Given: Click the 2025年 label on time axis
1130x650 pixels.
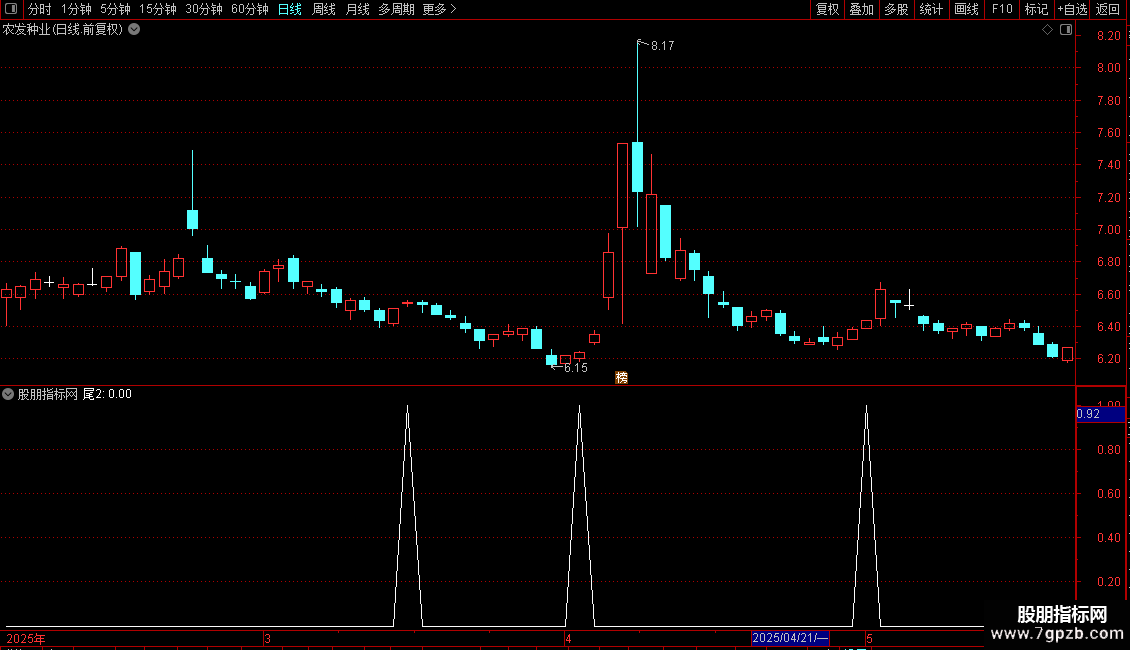Looking at the screenshot, I should pyautogui.click(x=26, y=639).
